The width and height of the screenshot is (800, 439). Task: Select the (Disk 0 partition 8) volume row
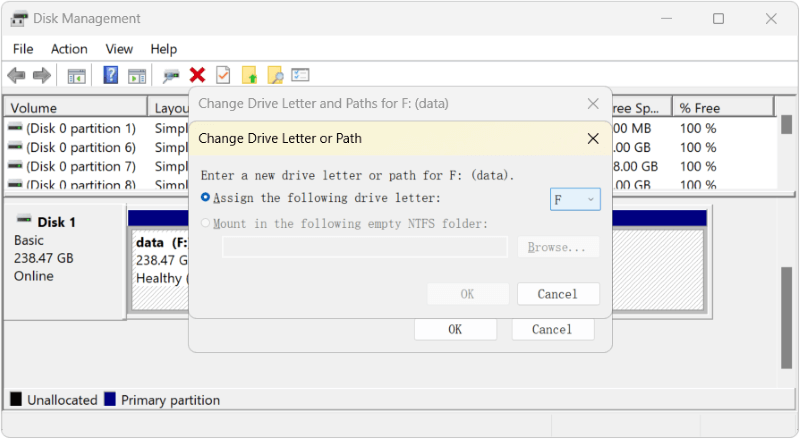point(81,184)
